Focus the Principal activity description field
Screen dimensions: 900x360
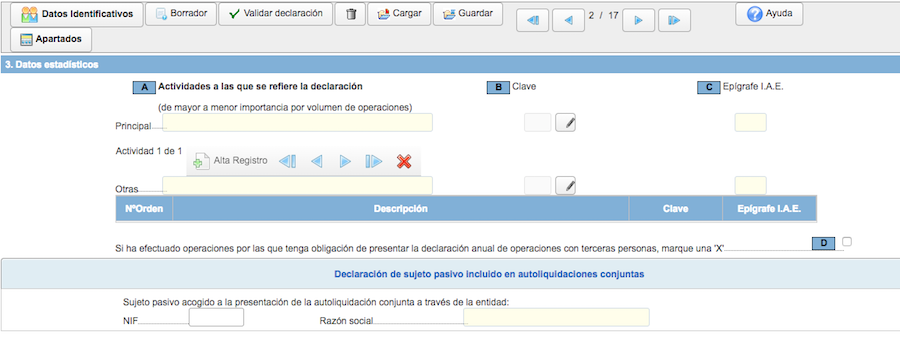click(297, 122)
